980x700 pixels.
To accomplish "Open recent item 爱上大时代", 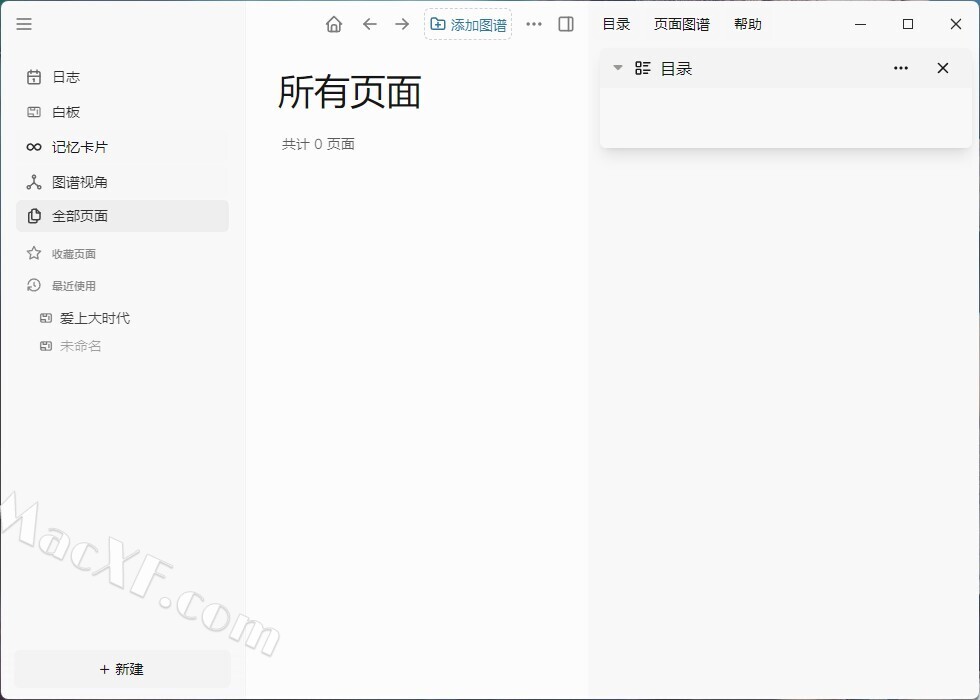I will pyautogui.click(x=94, y=318).
